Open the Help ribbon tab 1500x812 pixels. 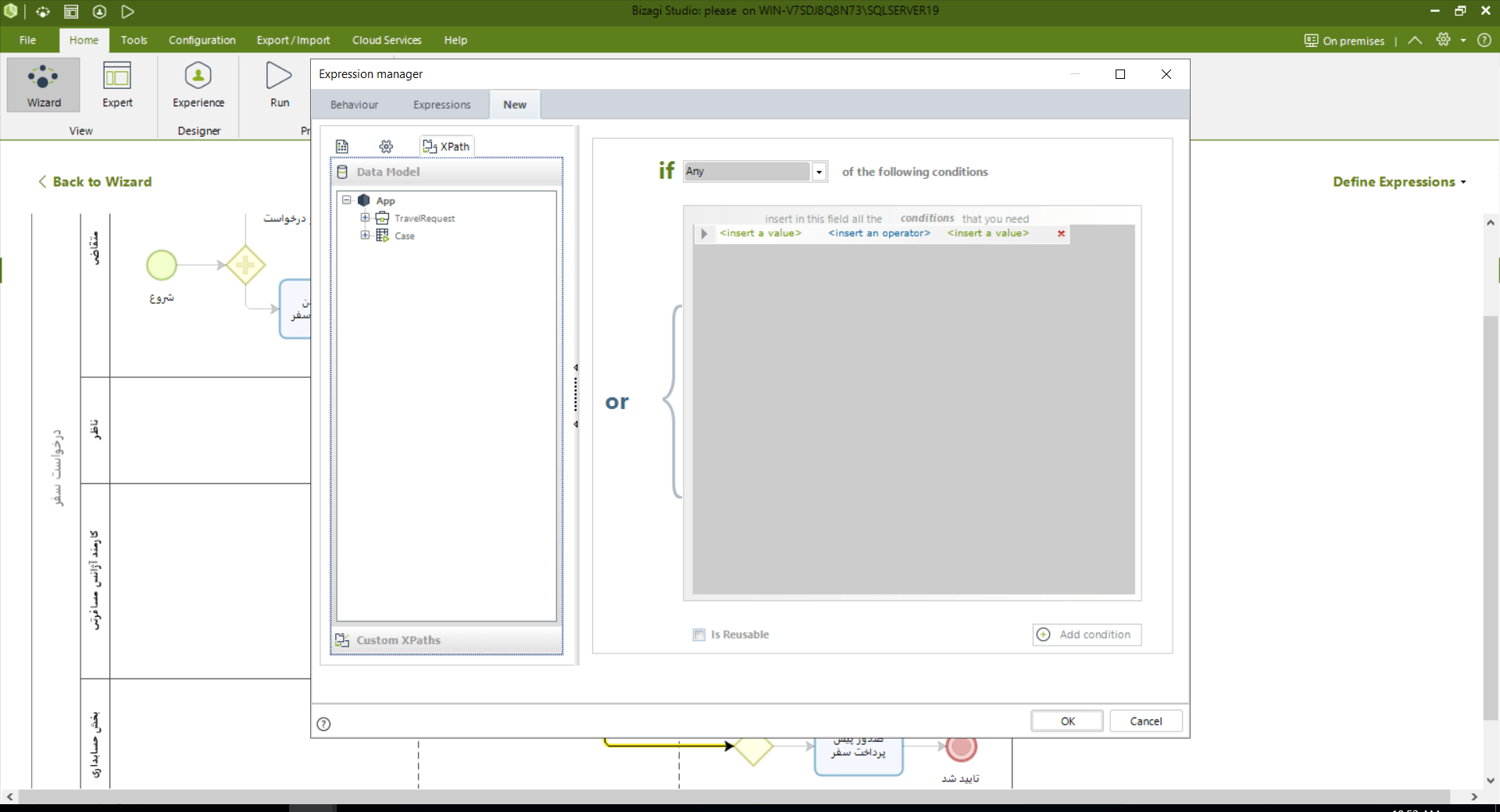455,40
